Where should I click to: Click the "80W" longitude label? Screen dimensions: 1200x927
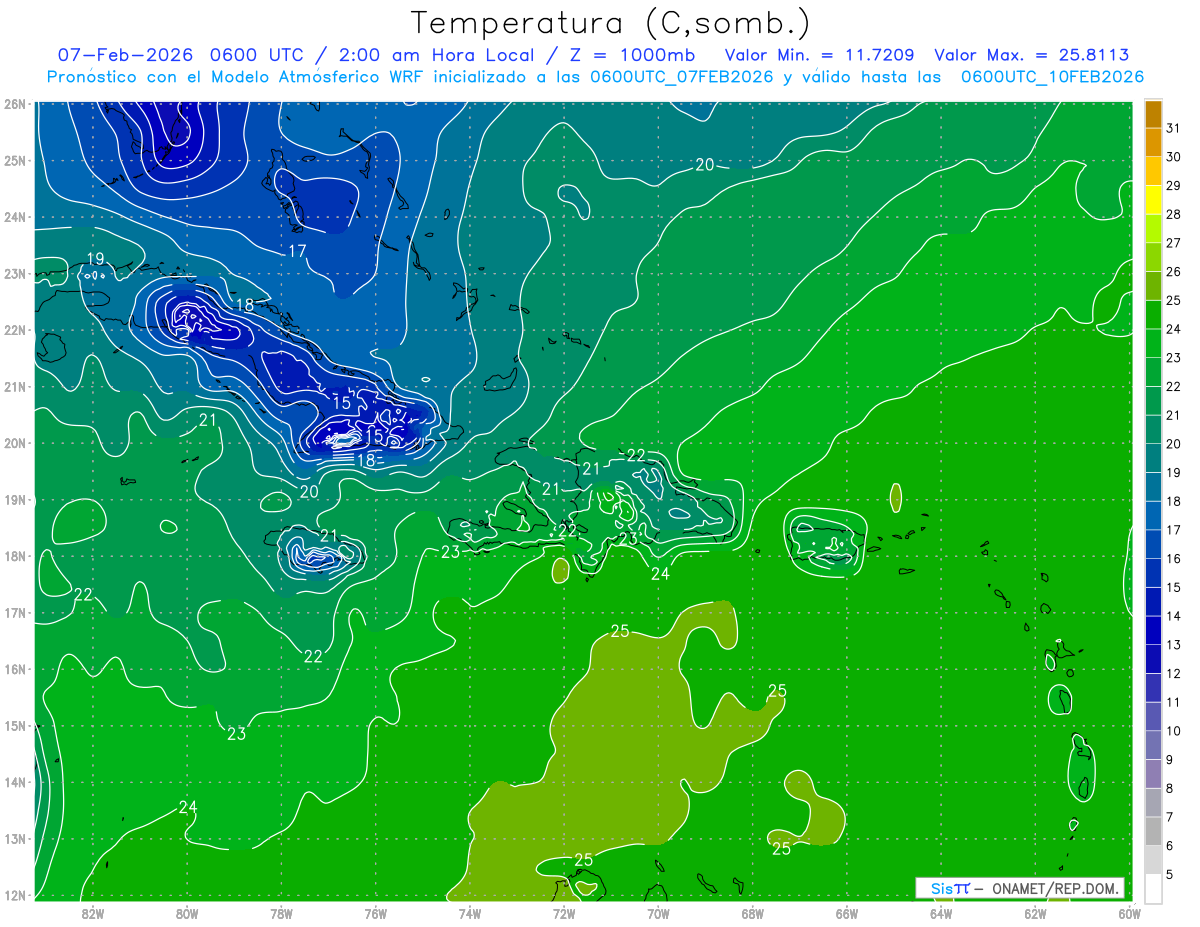(187, 912)
